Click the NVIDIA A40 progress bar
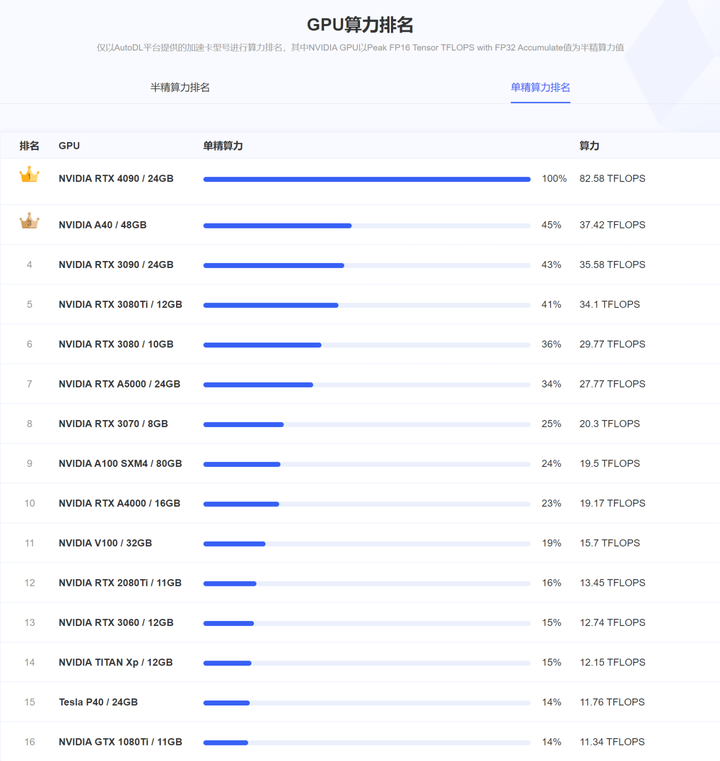The height and width of the screenshot is (761, 720). 366,226
